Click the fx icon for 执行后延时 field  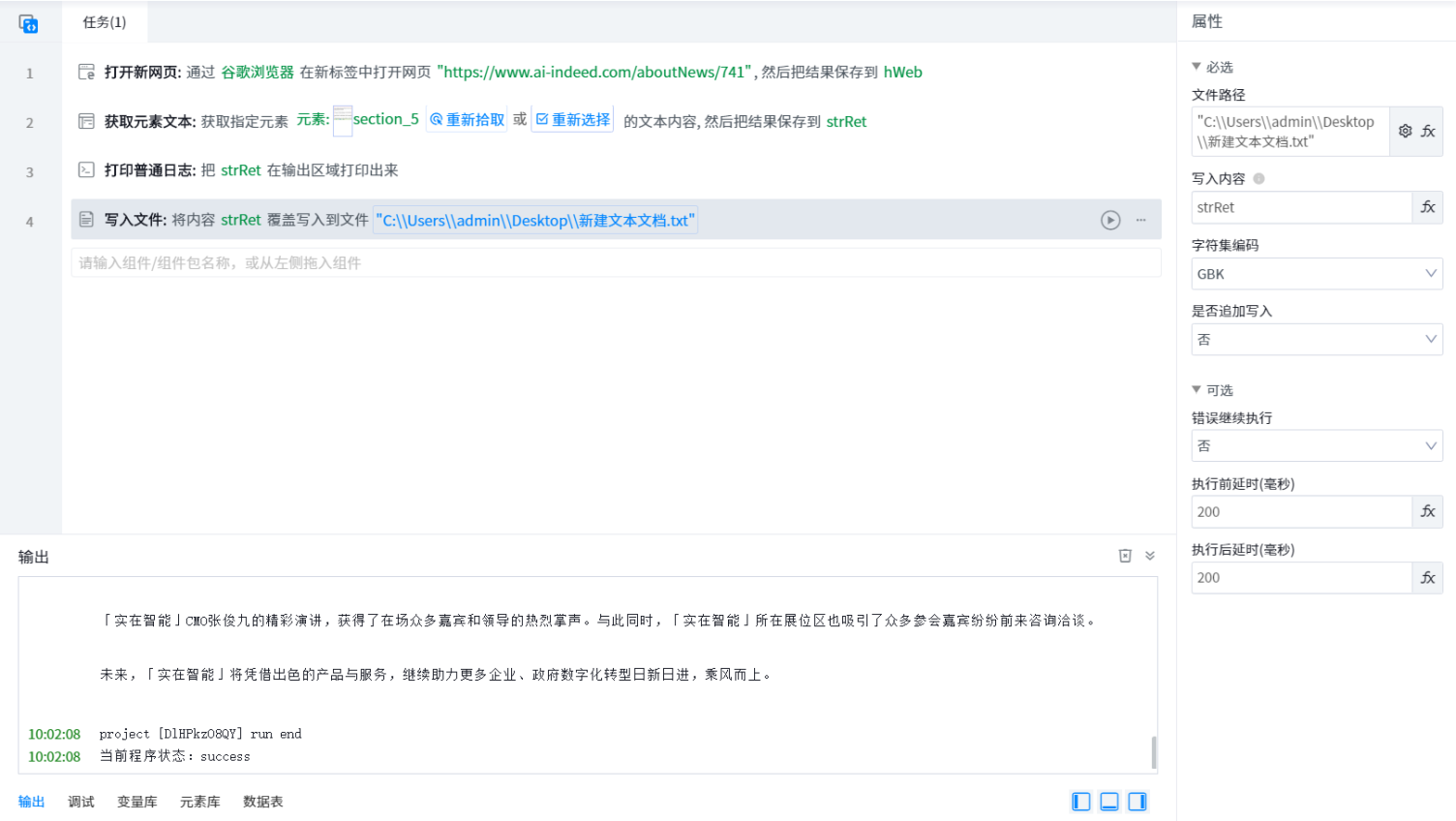tap(1428, 577)
